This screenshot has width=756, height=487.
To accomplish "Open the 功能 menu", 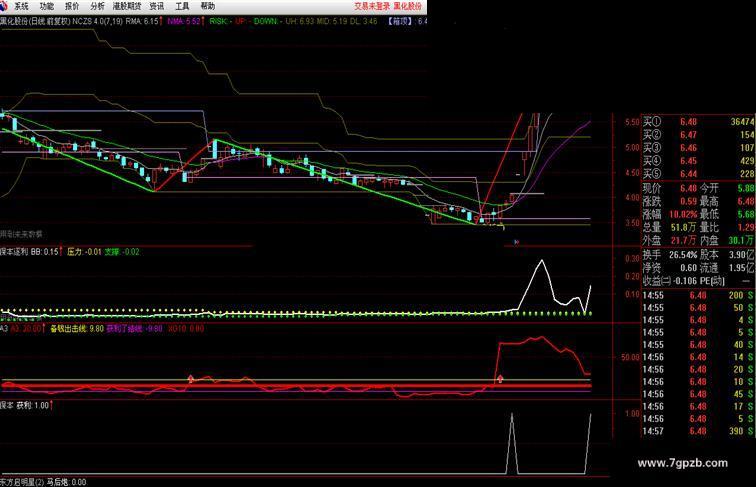I will (x=47, y=6).
